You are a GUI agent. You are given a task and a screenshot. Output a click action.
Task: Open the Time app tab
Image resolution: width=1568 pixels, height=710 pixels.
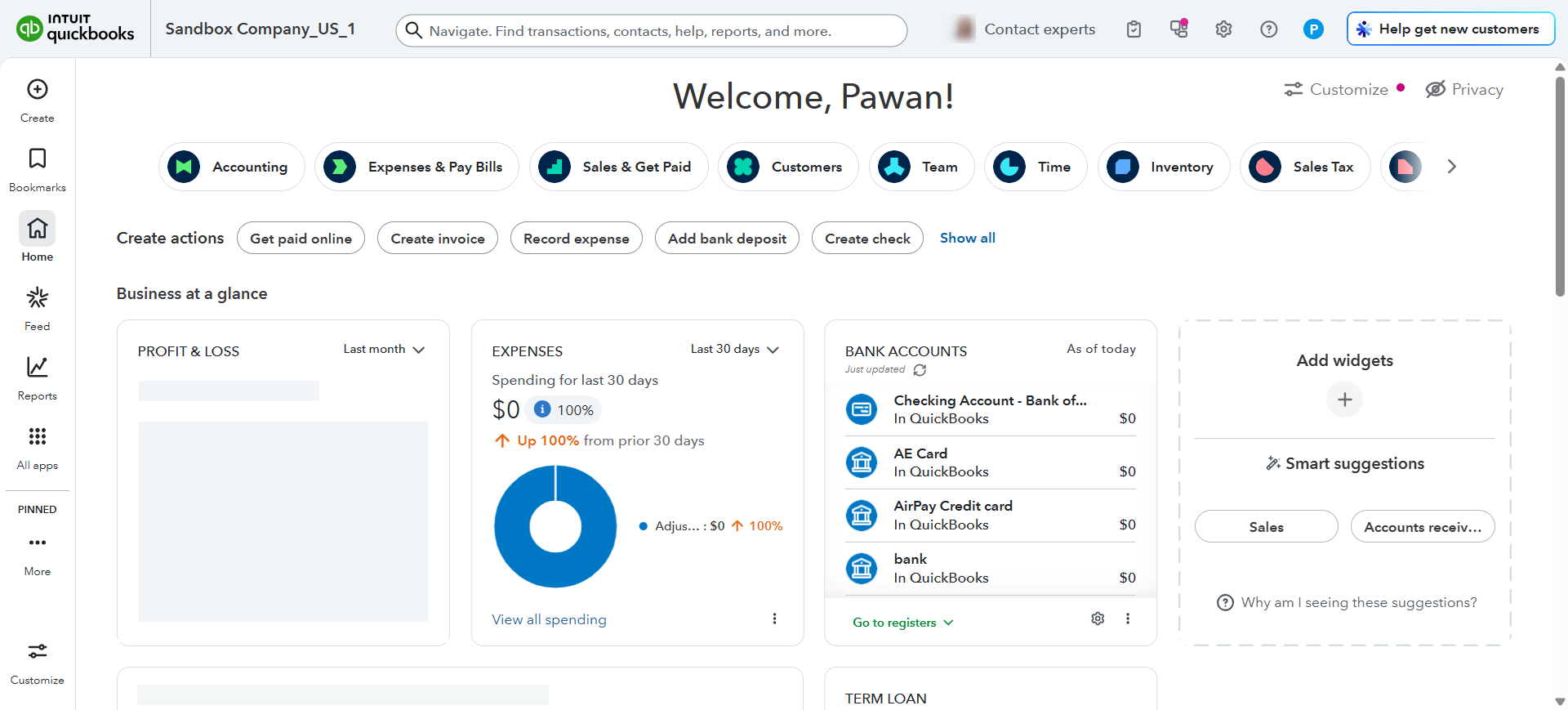1036,167
